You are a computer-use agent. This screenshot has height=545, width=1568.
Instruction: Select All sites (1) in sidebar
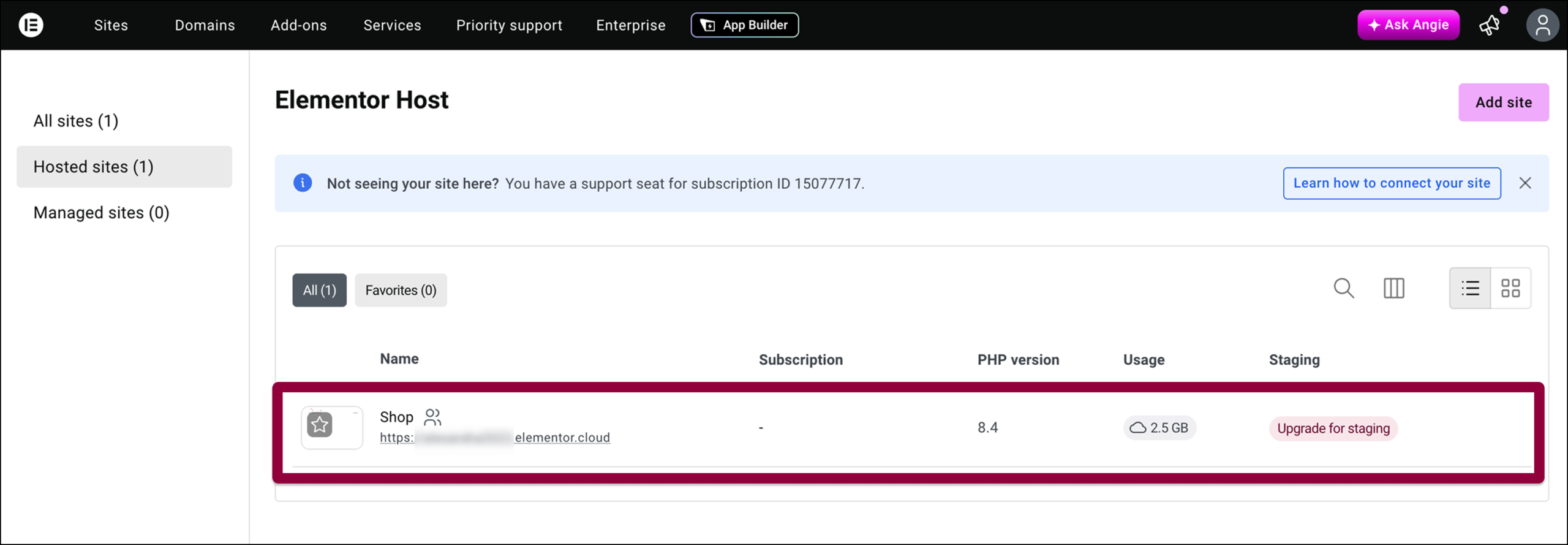point(76,121)
